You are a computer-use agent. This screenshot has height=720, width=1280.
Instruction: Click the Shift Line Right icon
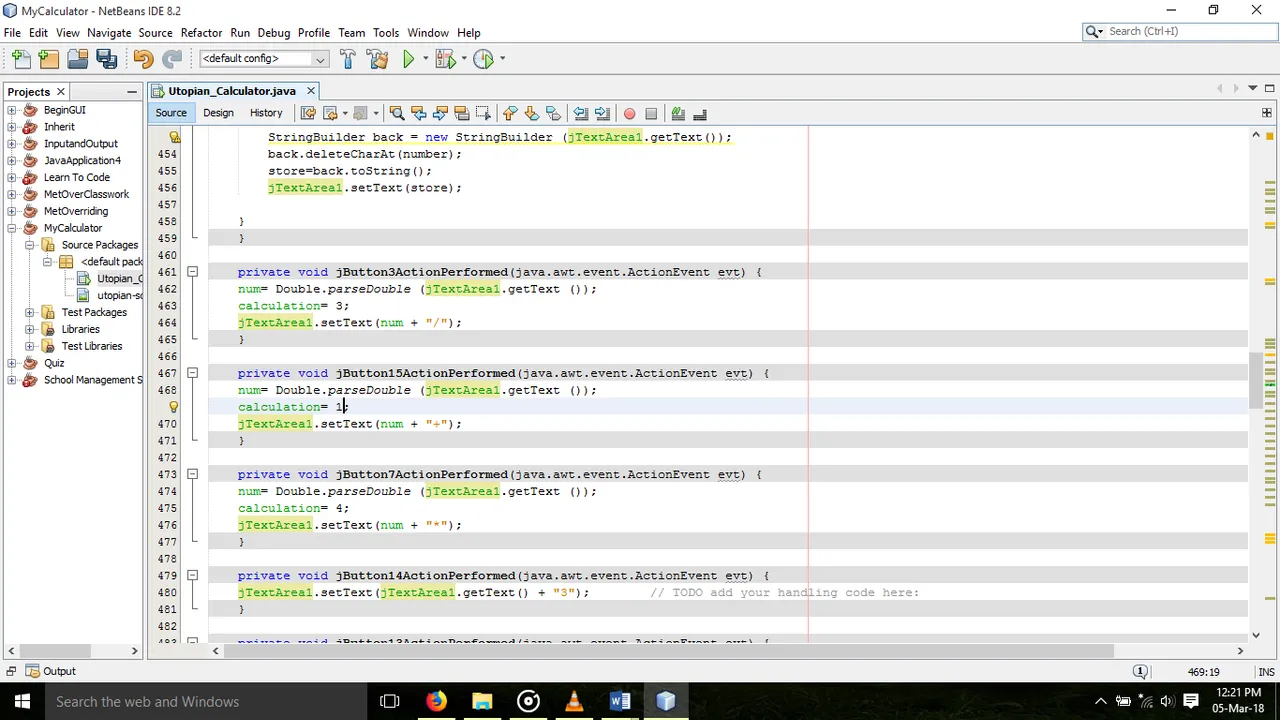click(602, 113)
